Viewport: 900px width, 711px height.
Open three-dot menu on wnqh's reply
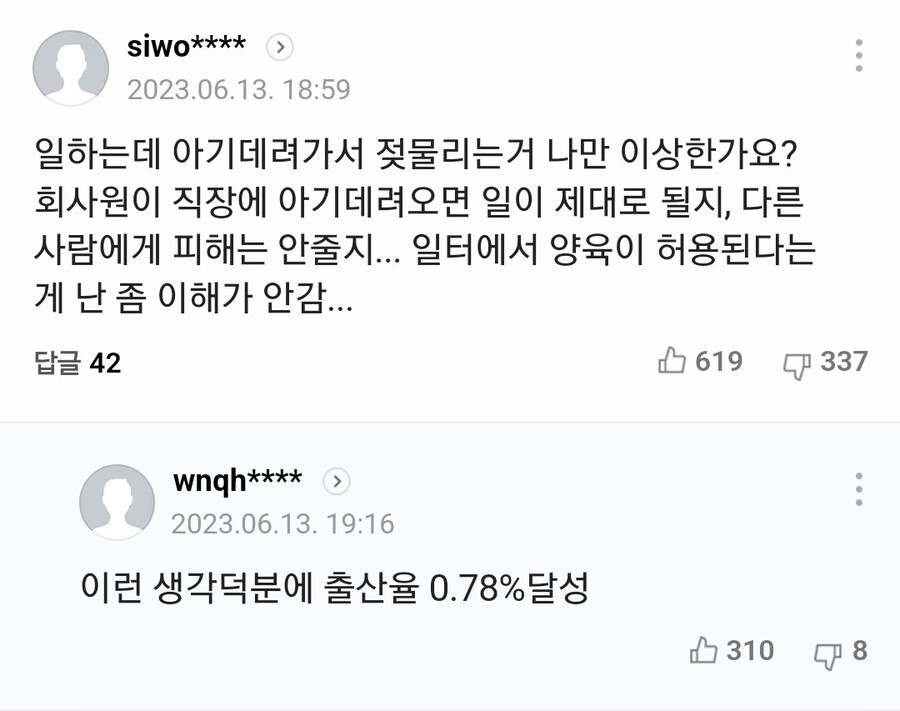(859, 489)
